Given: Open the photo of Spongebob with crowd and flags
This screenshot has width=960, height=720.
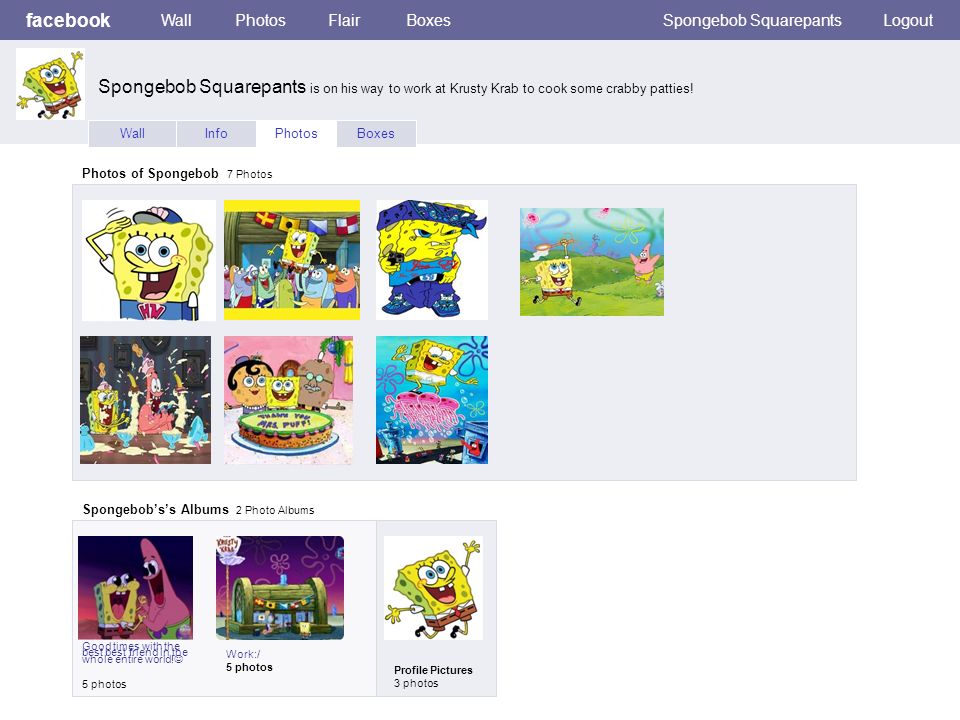Looking at the screenshot, I should [292, 260].
